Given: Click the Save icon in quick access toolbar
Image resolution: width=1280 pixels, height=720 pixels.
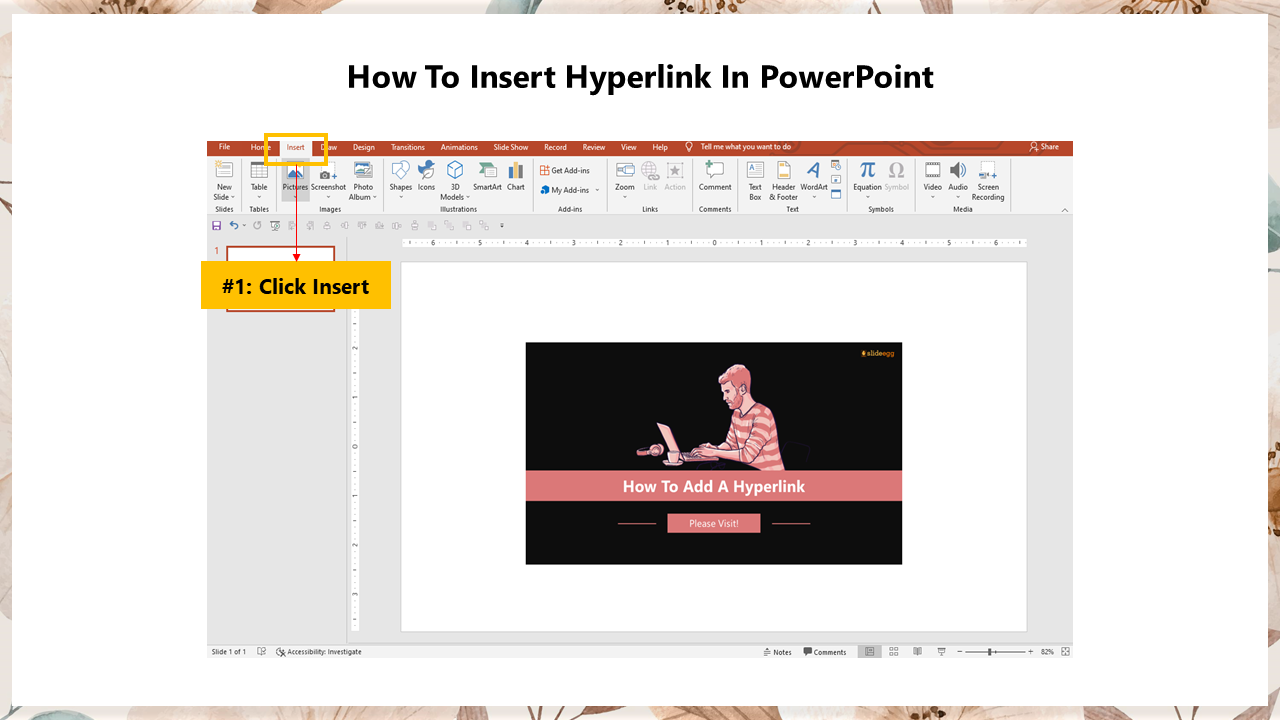Looking at the screenshot, I should pos(217,226).
